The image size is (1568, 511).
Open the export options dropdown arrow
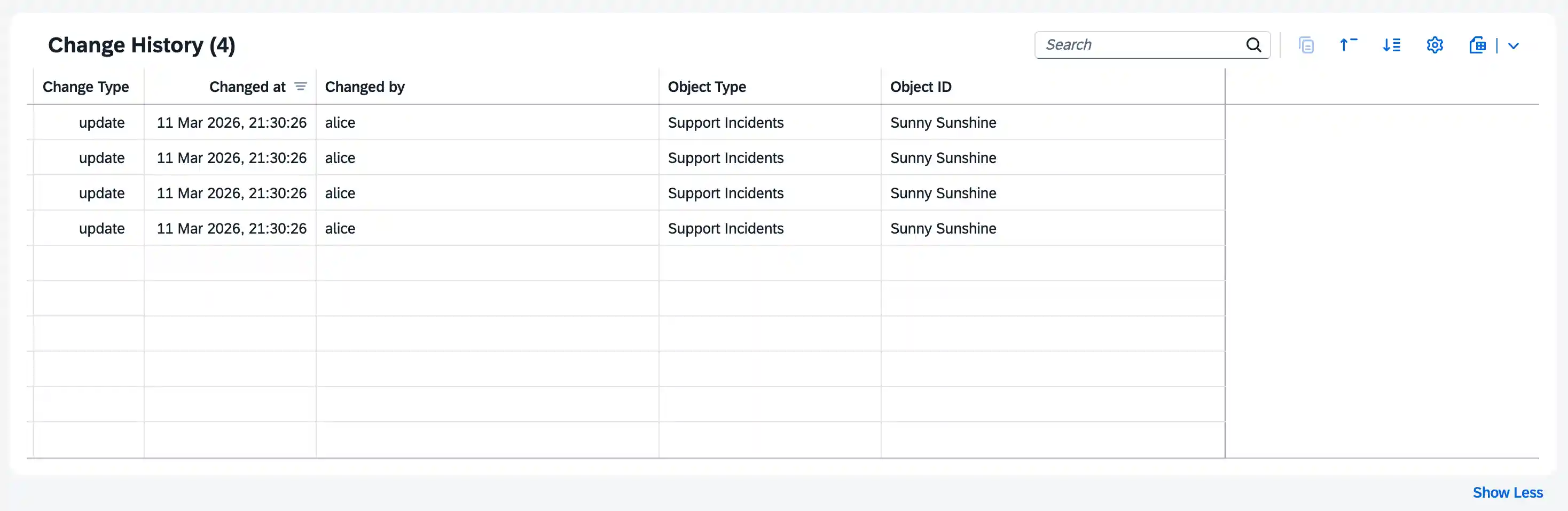coord(1513,45)
